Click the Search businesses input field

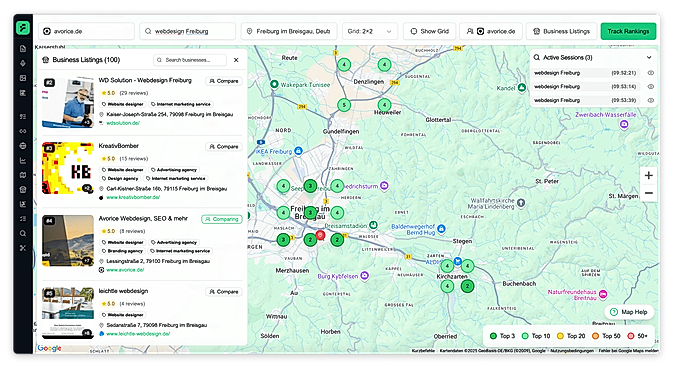[190, 60]
